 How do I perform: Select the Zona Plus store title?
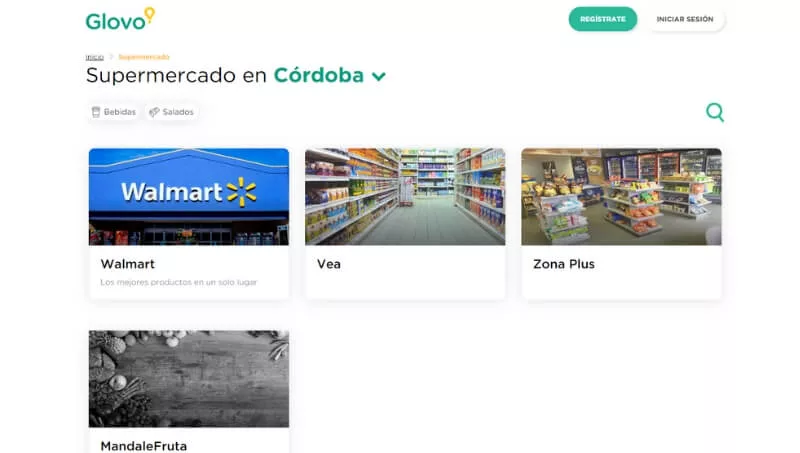click(x=564, y=264)
